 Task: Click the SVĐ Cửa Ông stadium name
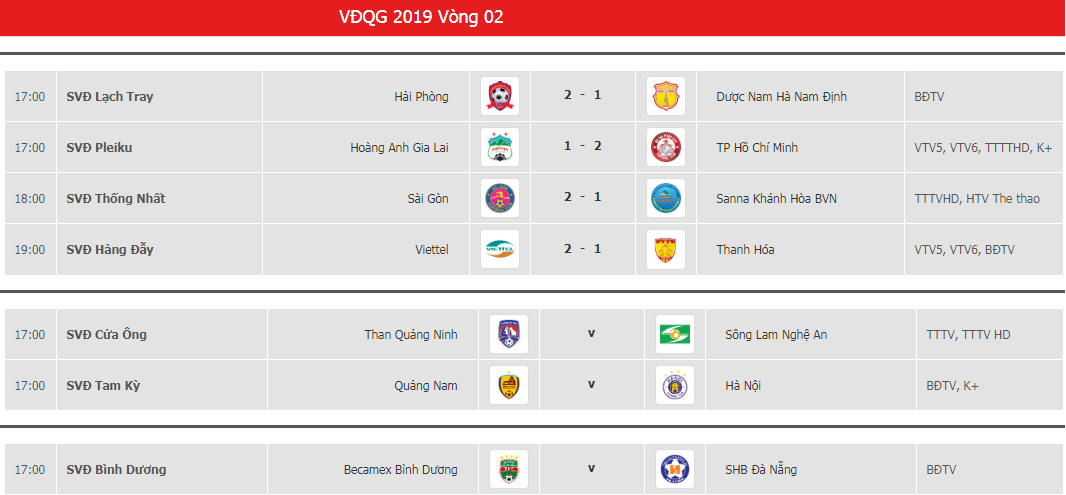coord(107,335)
